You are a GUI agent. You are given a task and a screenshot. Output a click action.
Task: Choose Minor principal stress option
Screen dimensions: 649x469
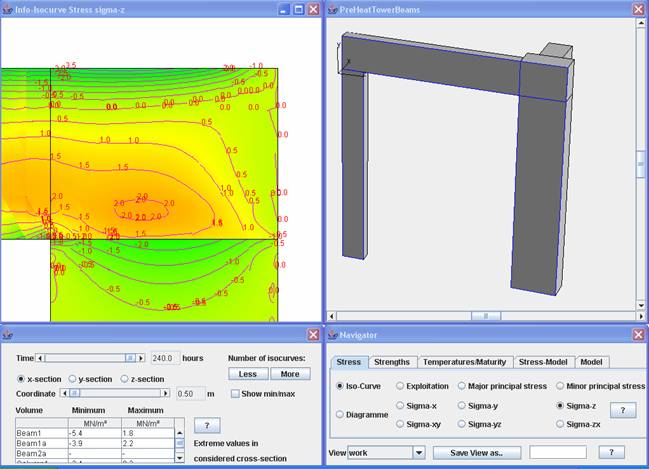pos(560,386)
